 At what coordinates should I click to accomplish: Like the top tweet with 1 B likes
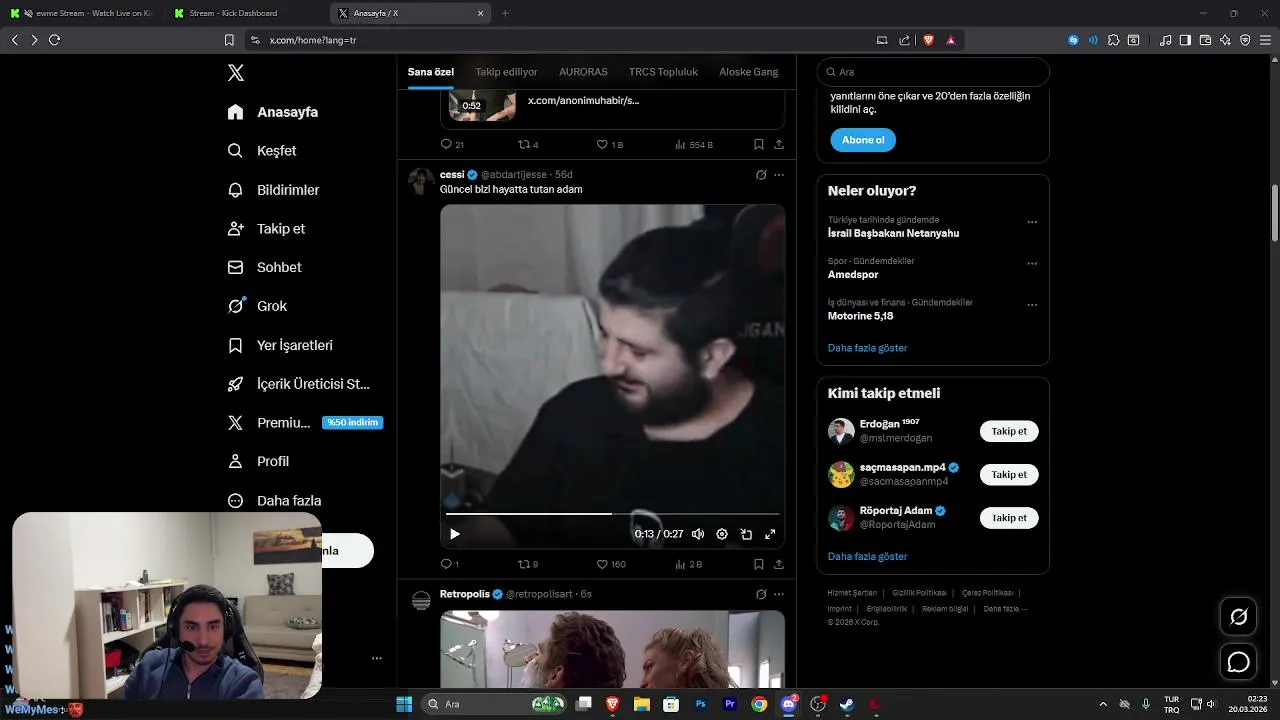point(610,144)
